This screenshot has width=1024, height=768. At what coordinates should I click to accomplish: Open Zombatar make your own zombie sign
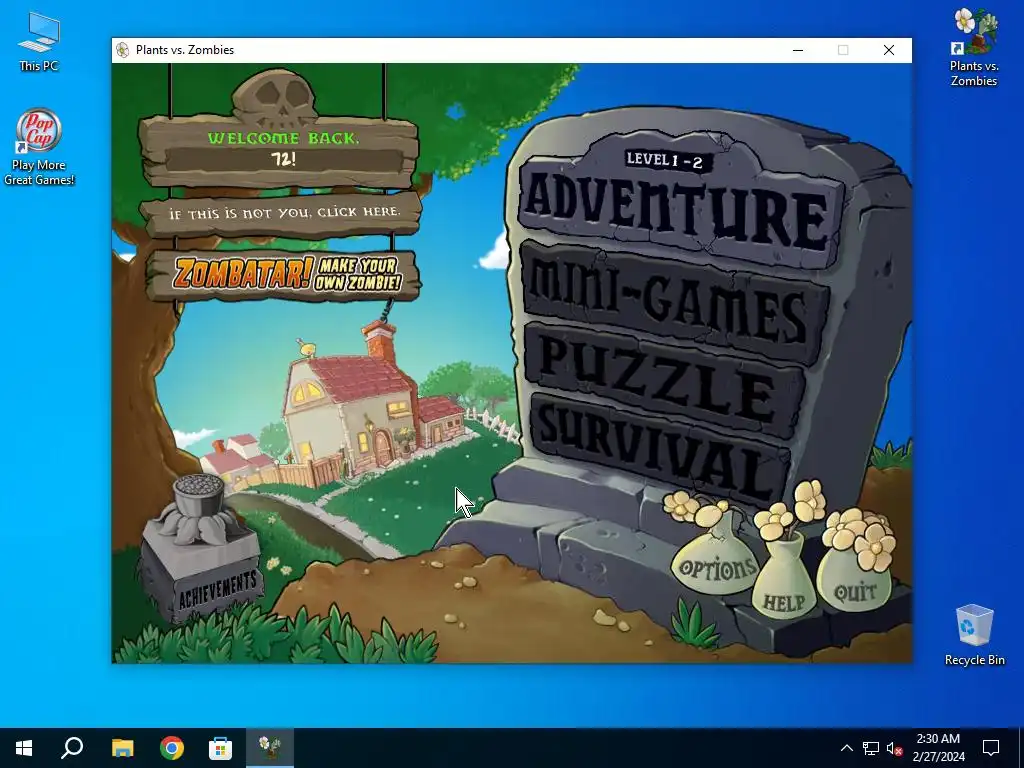pos(285,274)
